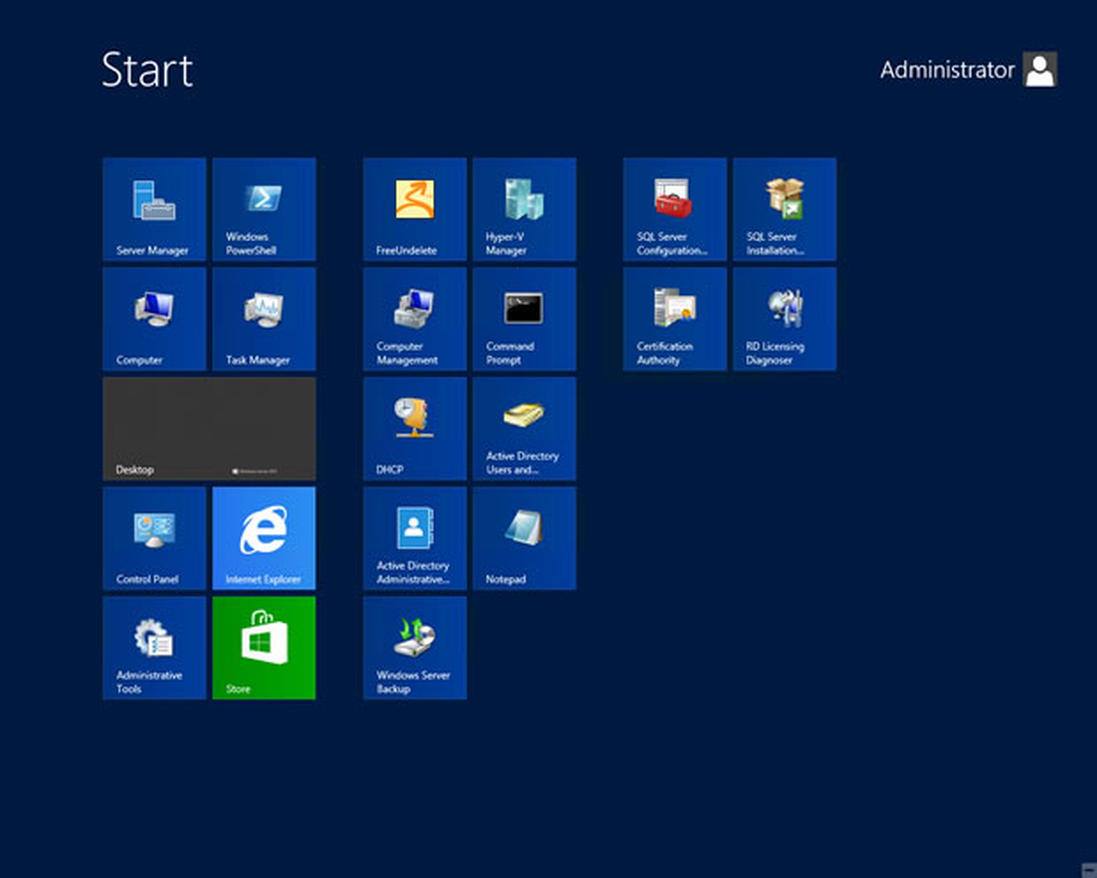Open SQL Server Configuration Manager tile

coord(675,209)
